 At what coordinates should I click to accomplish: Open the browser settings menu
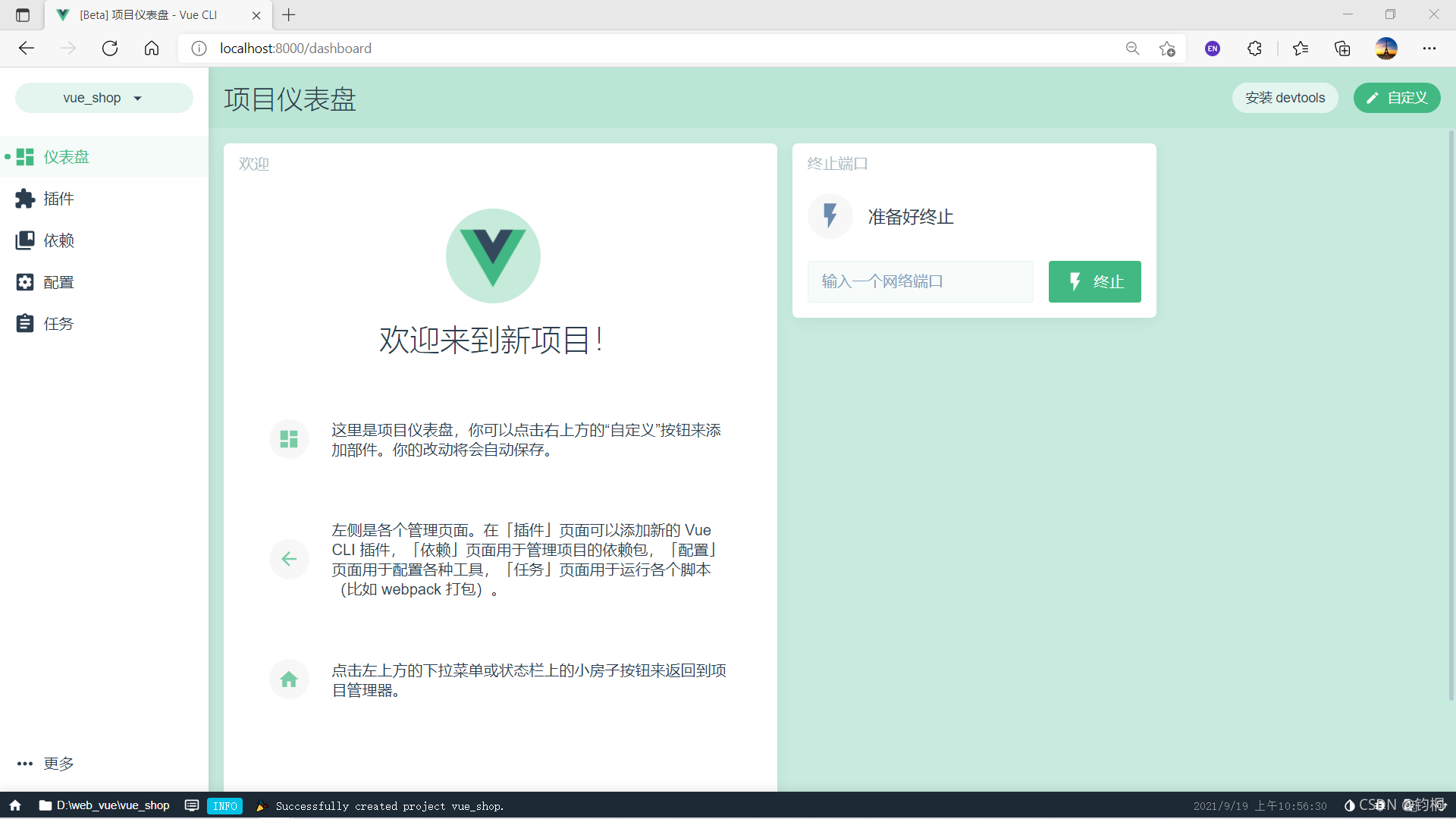1430,48
